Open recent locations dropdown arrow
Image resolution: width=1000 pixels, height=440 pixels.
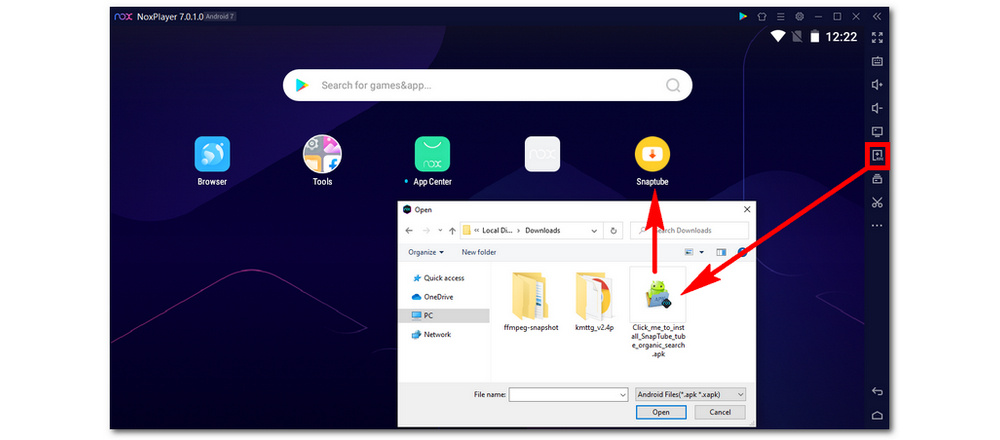coord(440,230)
